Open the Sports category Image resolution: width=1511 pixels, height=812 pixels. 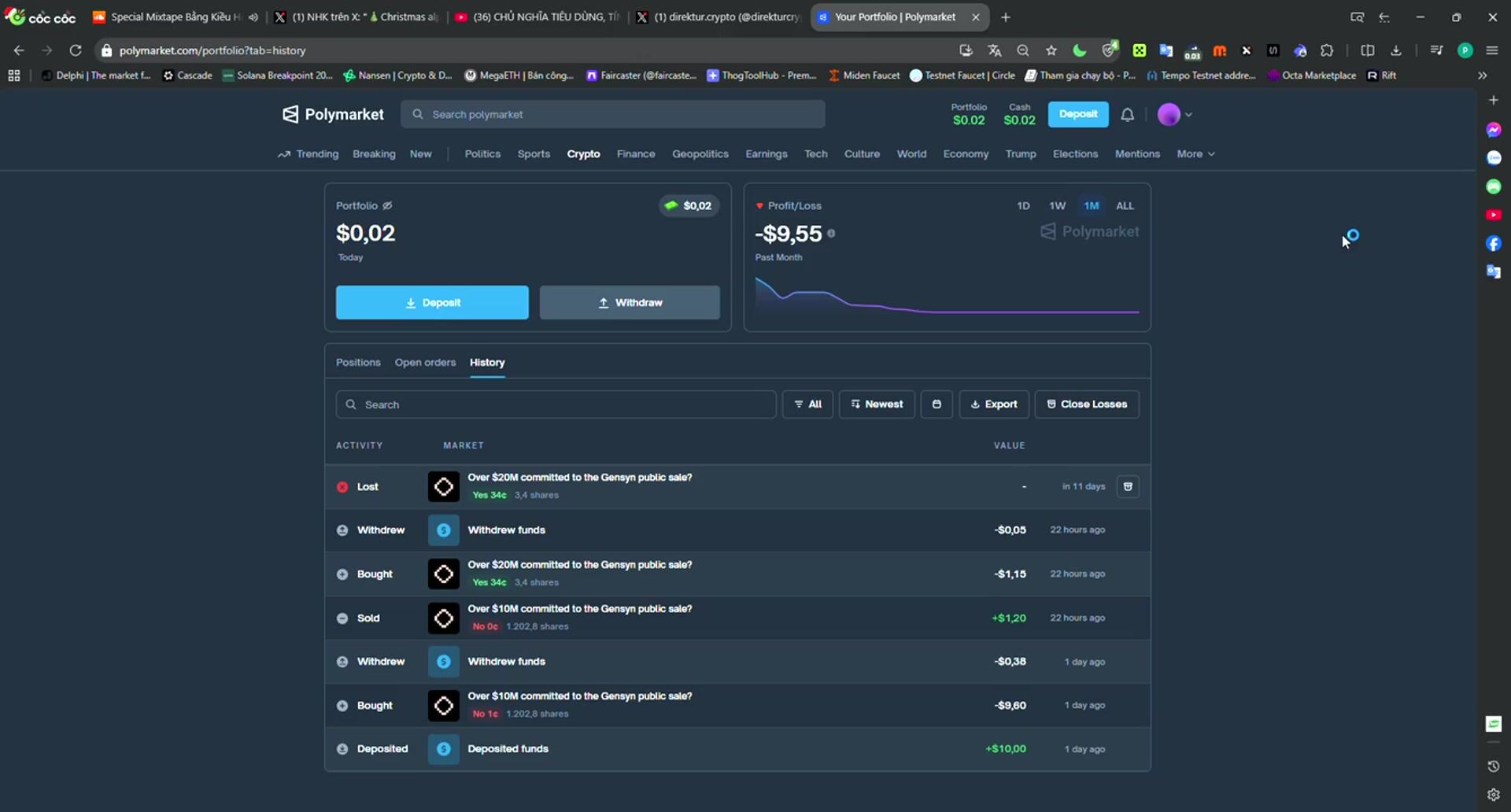click(x=534, y=154)
